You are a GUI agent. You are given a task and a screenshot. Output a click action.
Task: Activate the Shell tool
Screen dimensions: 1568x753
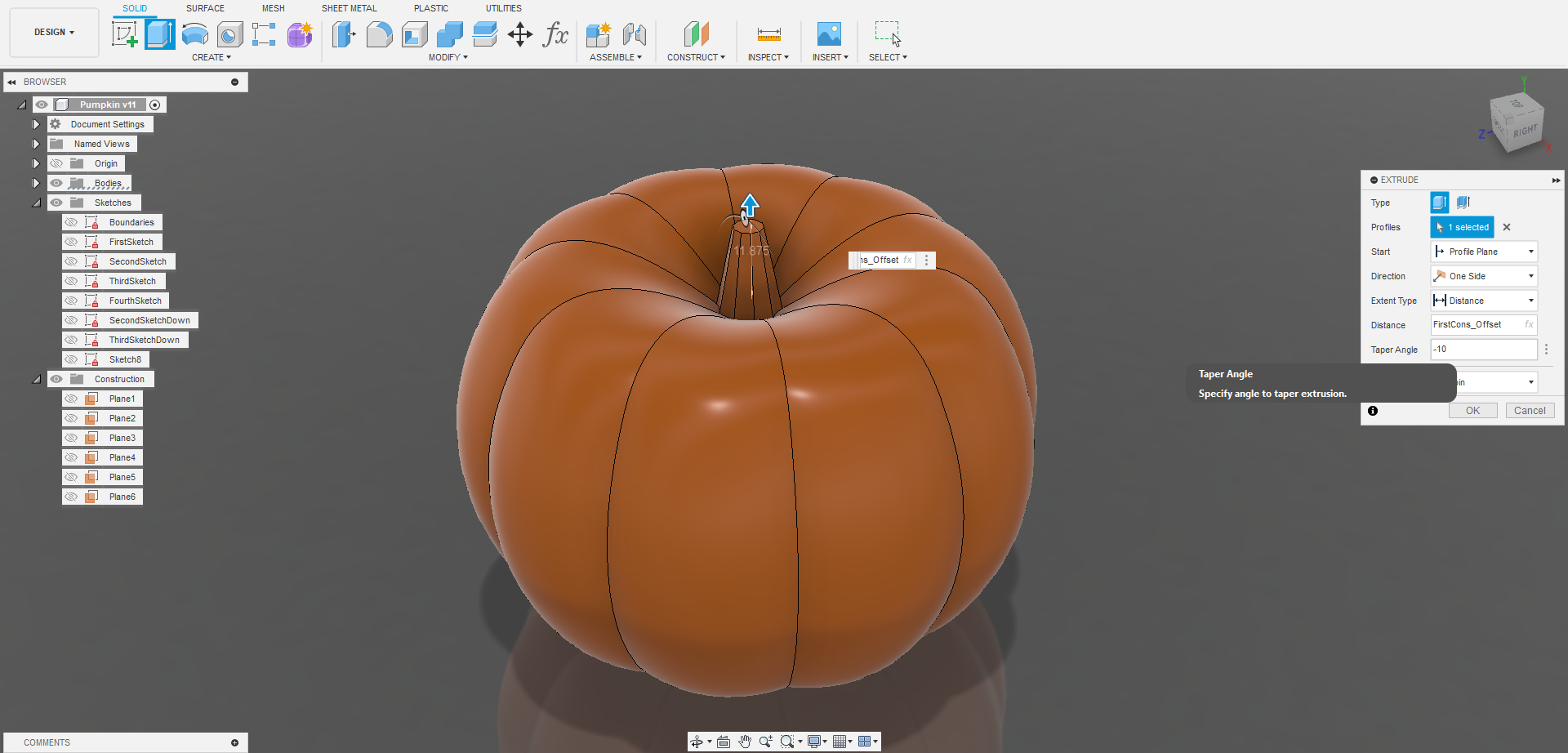point(415,34)
